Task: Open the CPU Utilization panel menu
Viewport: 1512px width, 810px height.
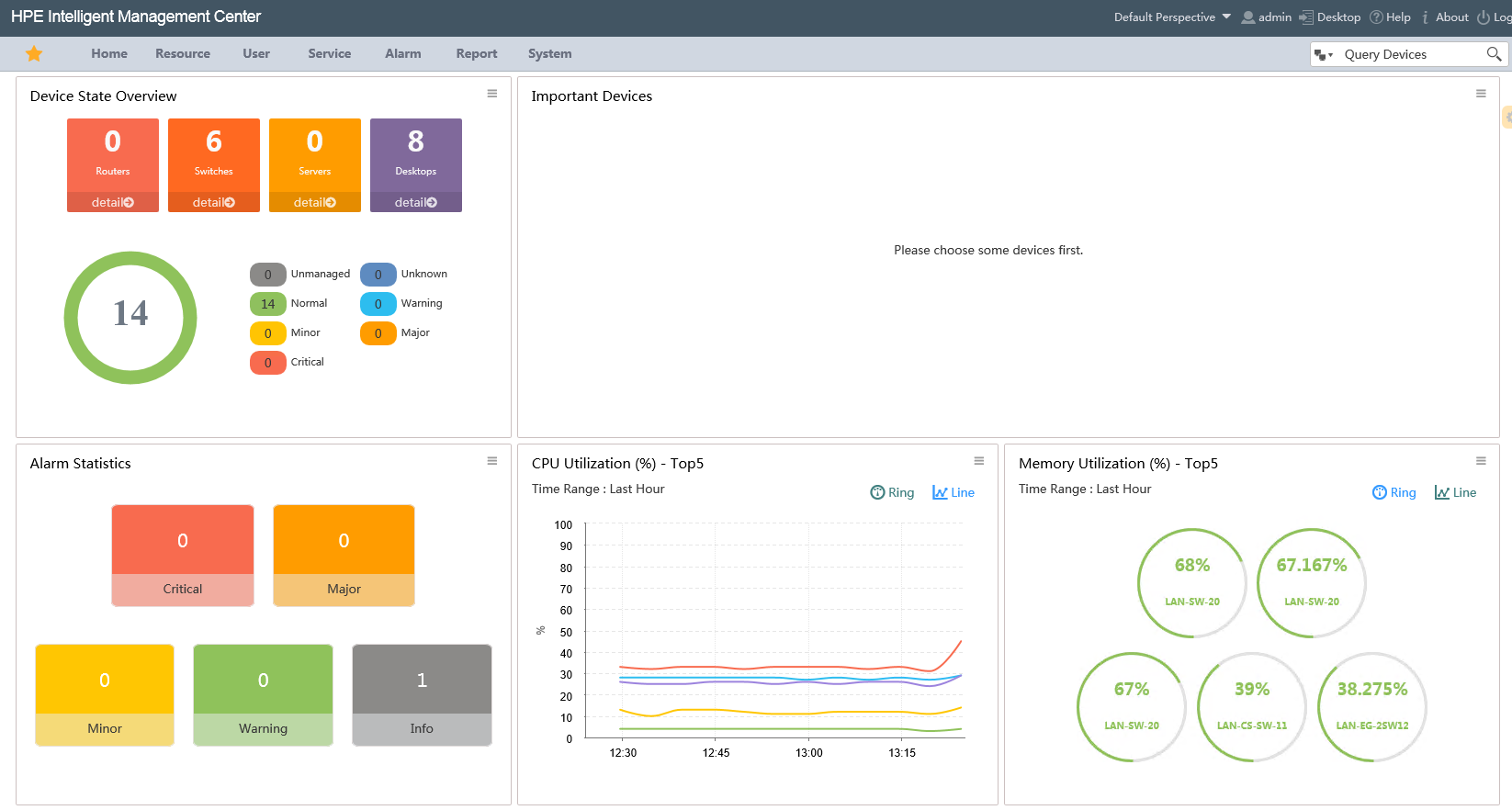Action: (x=979, y=461)
